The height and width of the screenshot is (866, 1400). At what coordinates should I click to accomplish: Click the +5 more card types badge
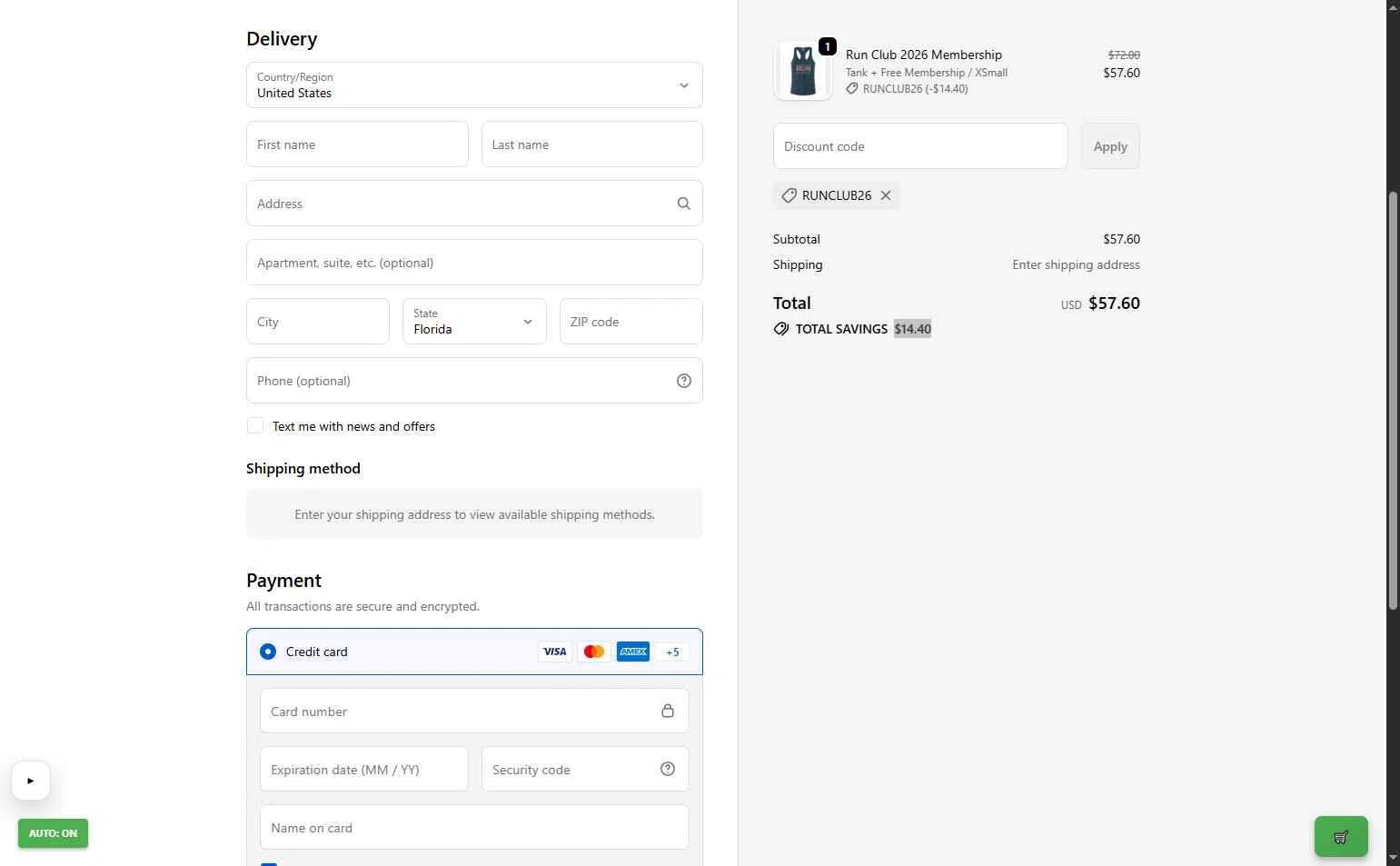point(672,652)
